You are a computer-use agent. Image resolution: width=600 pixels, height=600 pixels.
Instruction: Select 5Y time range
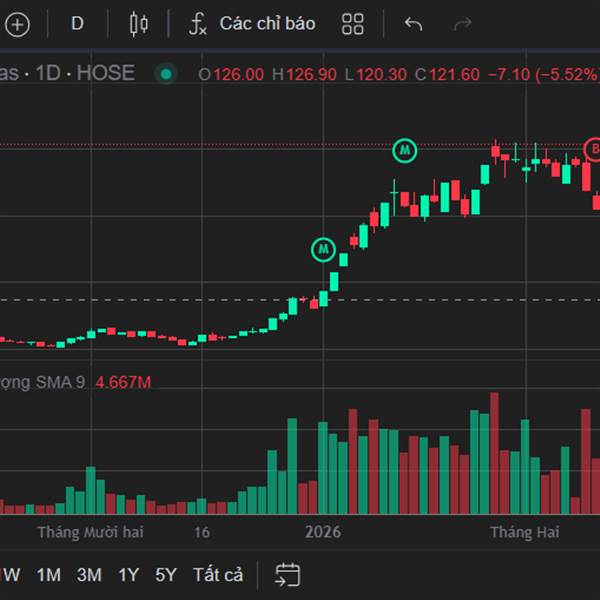tap(165, 575)
